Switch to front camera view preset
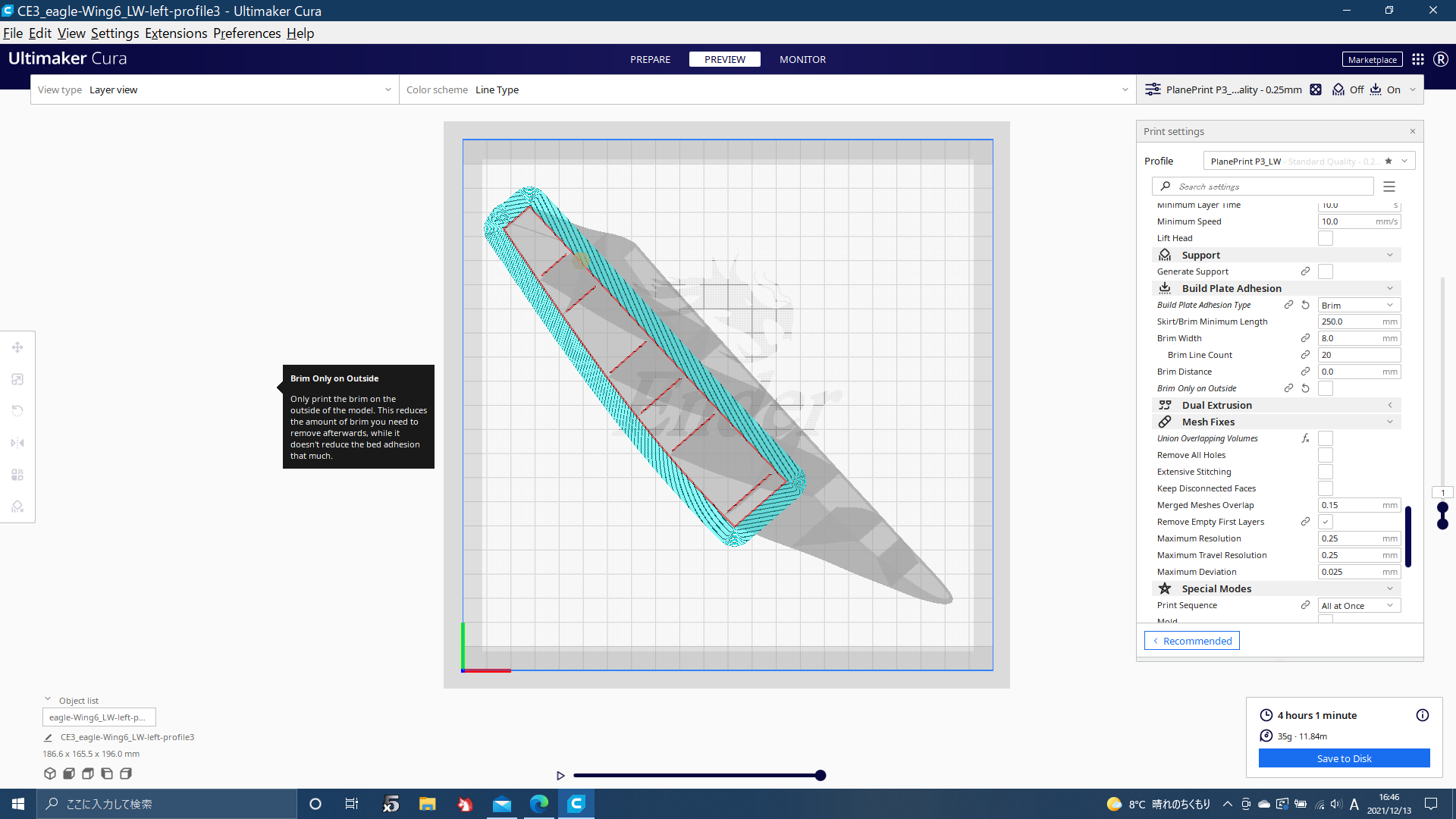 tap(68, 773)
